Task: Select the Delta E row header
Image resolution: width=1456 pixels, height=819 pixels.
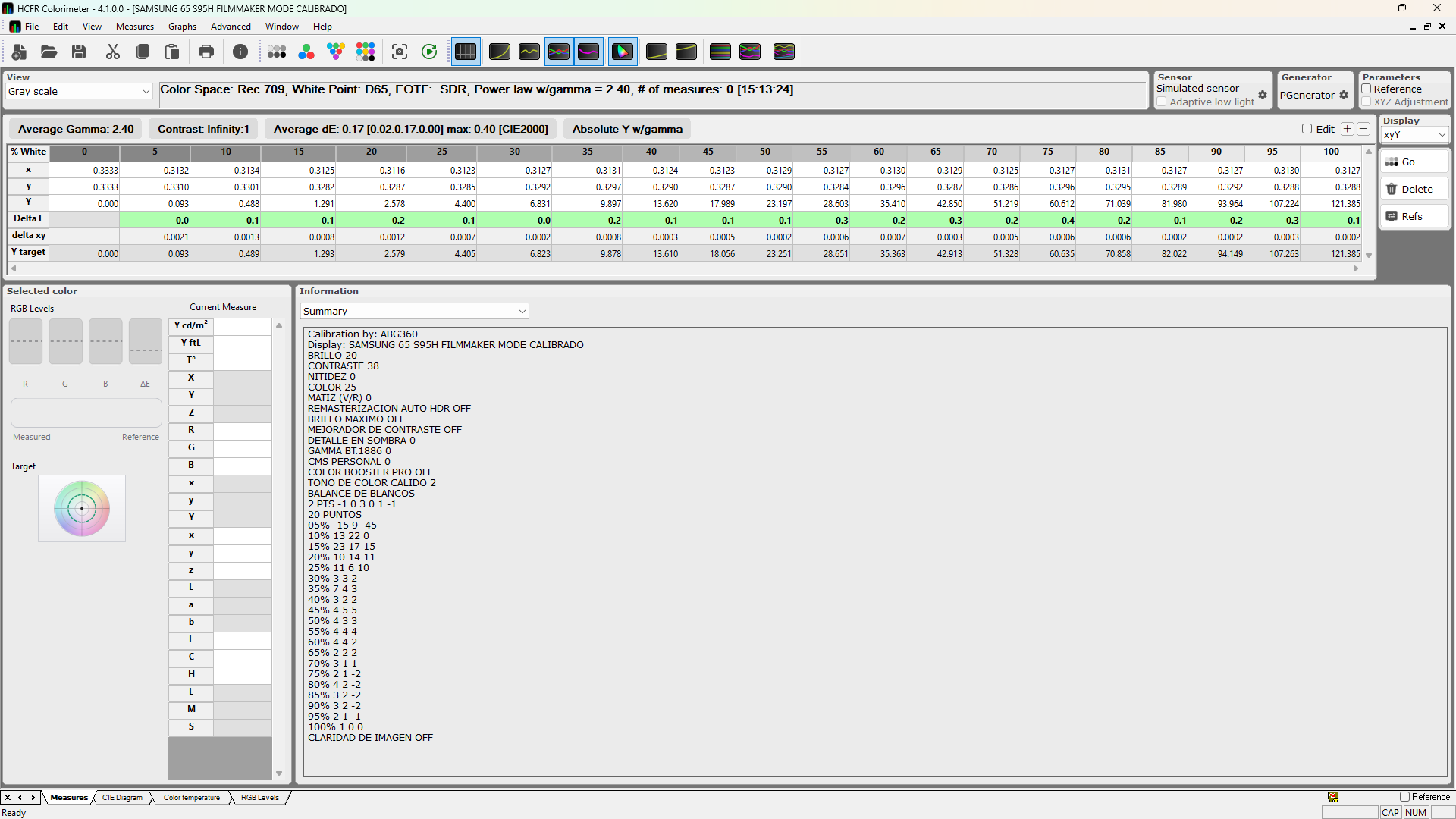Action: coord(28,218)
